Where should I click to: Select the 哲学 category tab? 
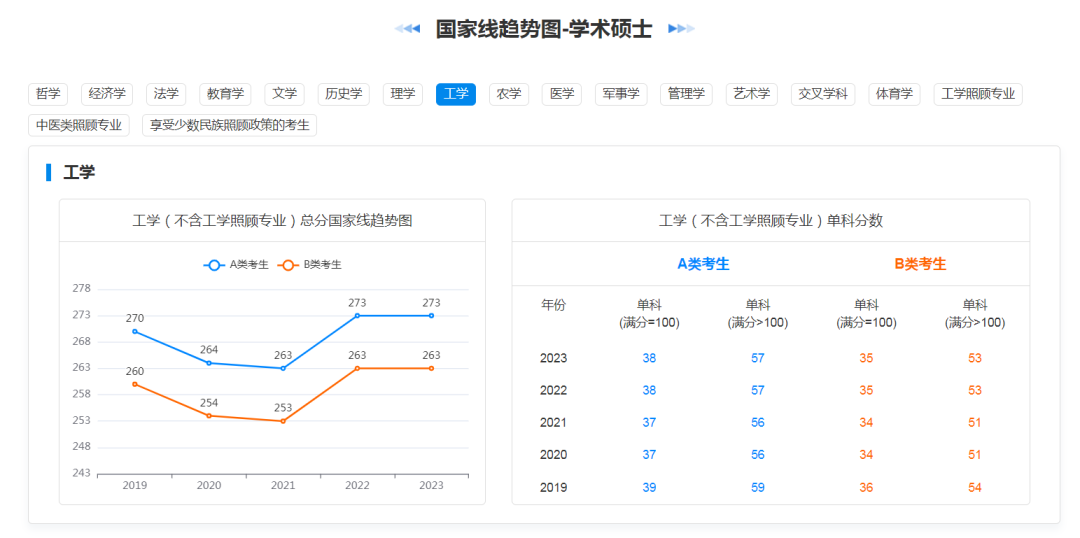[48, 94]
